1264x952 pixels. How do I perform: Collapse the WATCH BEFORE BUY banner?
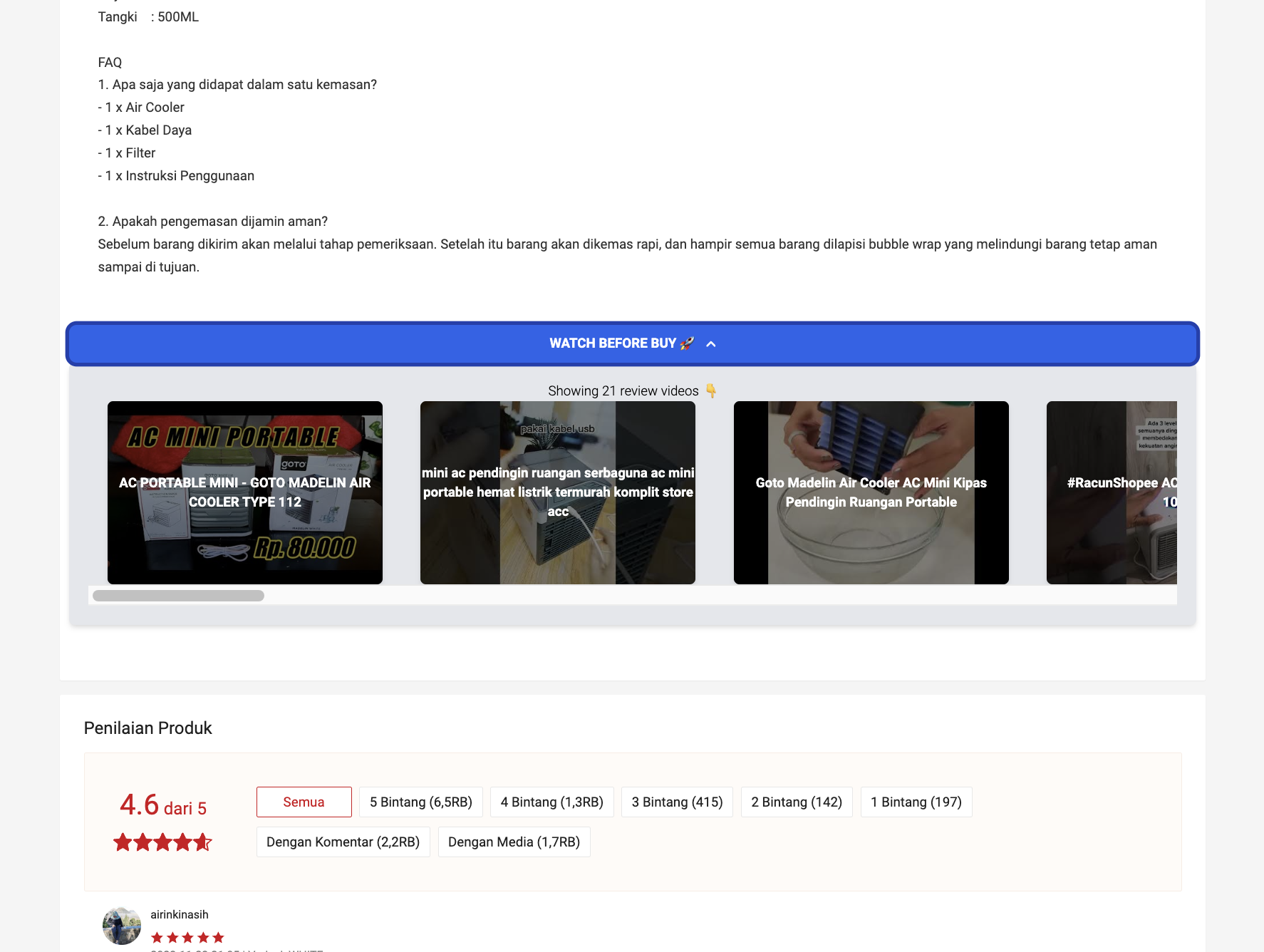pos(632,343)
